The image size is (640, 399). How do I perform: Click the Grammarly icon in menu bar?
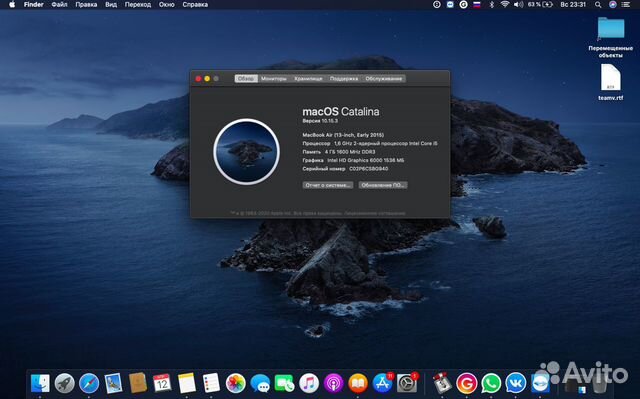(463, 4)
